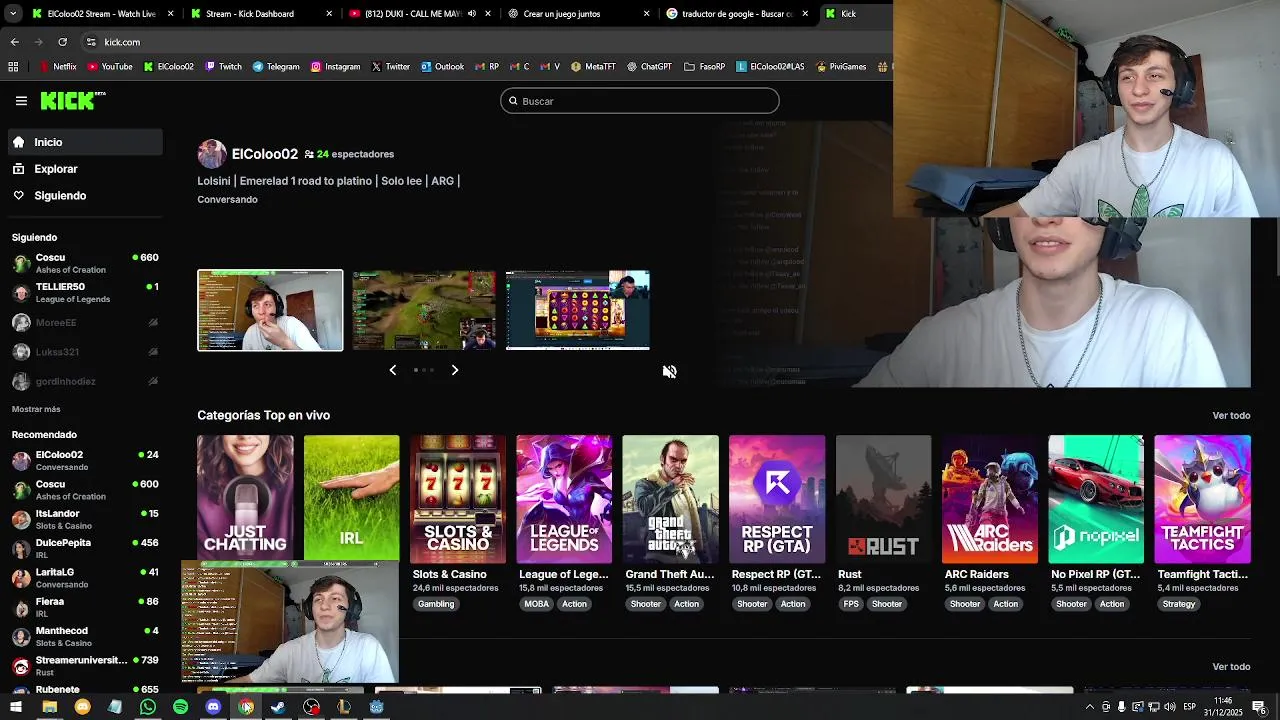Click the Gambling tag
This screenshot has height=720, width=1280.
pyautogui.click(x=436, y=604)
